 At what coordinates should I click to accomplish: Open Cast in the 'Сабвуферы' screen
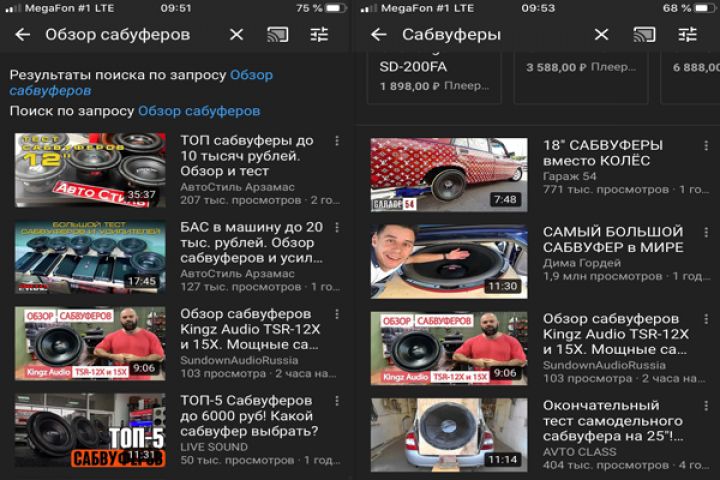(x=644, y=34)
